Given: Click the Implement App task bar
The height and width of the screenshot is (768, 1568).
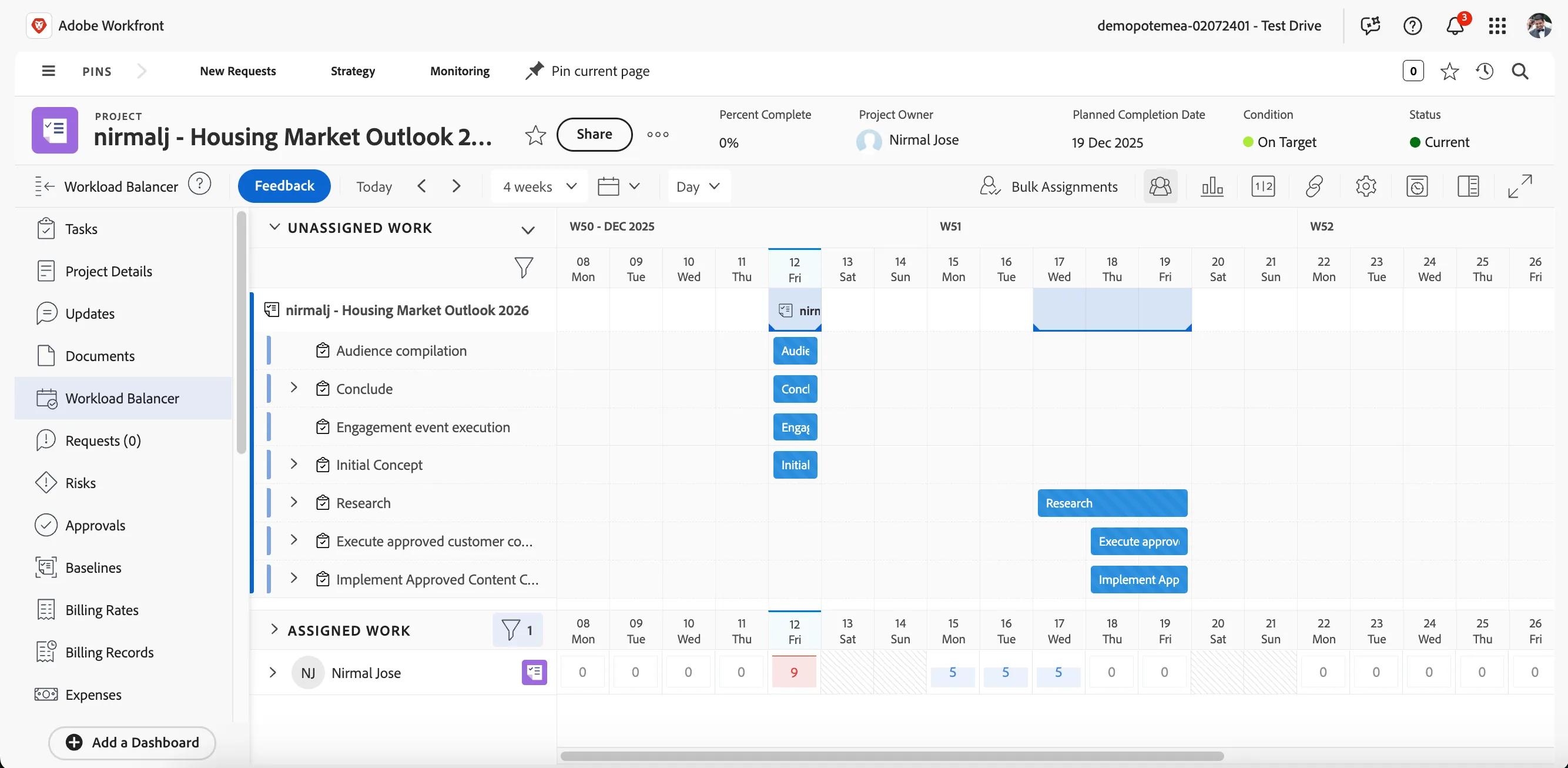Looking at the screenshot, I should [1138, 579].
